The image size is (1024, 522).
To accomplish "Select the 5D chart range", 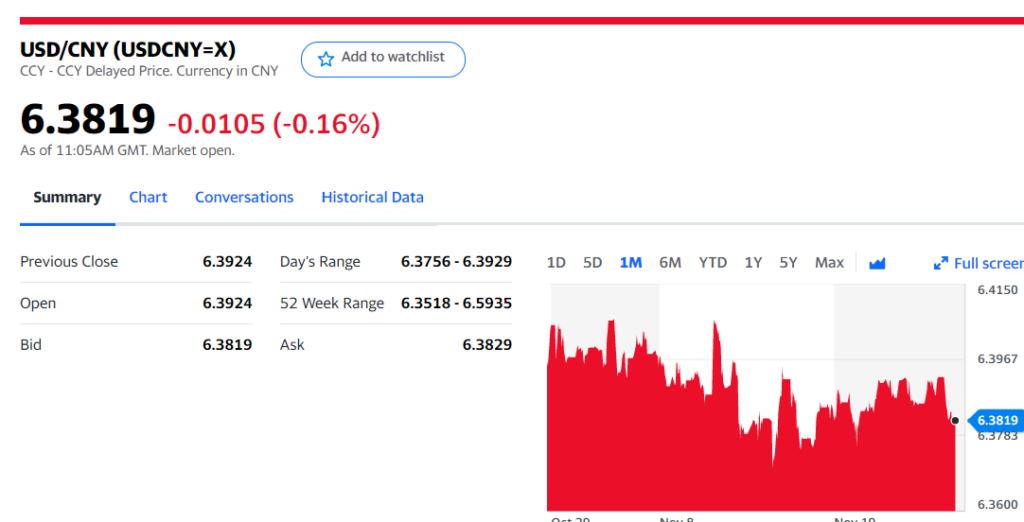I will point(592,263).
